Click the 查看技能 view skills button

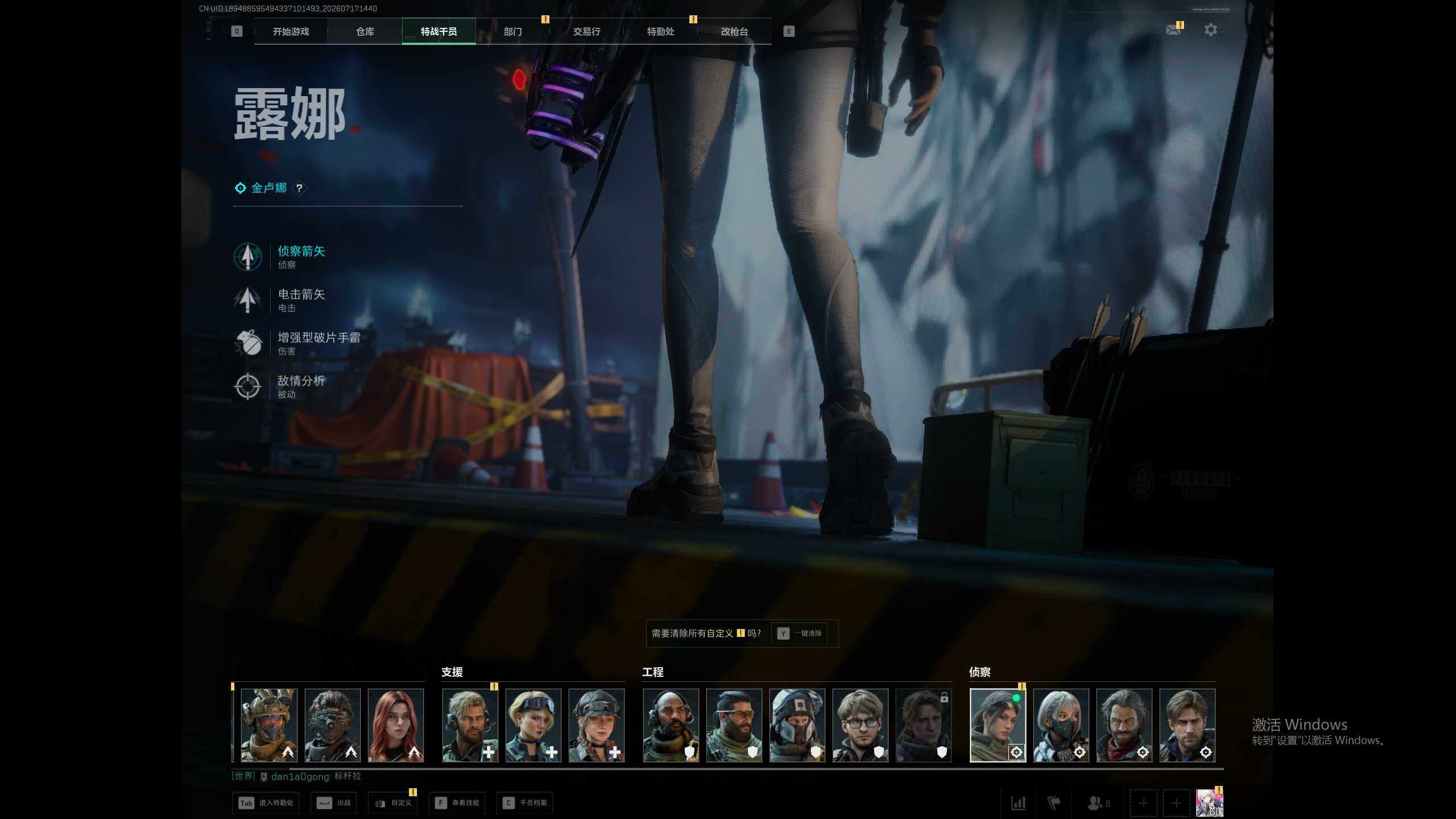pos(457,803)
